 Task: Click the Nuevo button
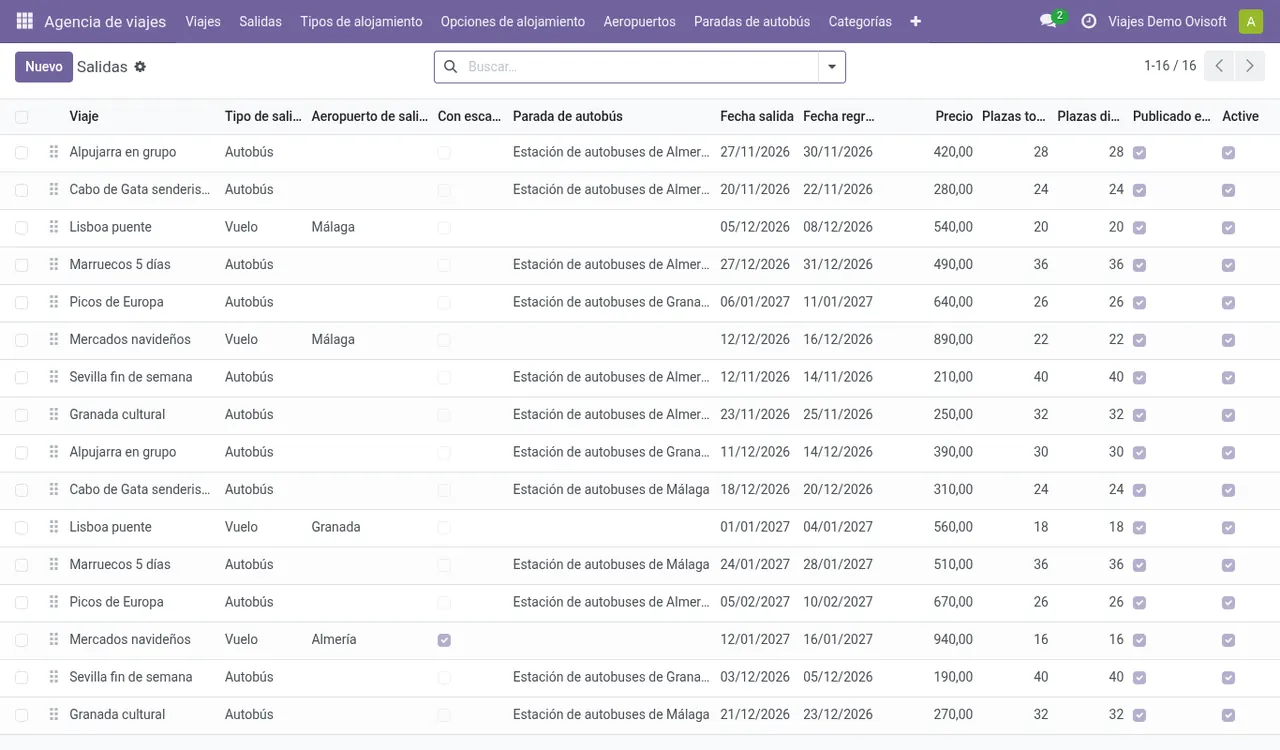pos(44,67)
